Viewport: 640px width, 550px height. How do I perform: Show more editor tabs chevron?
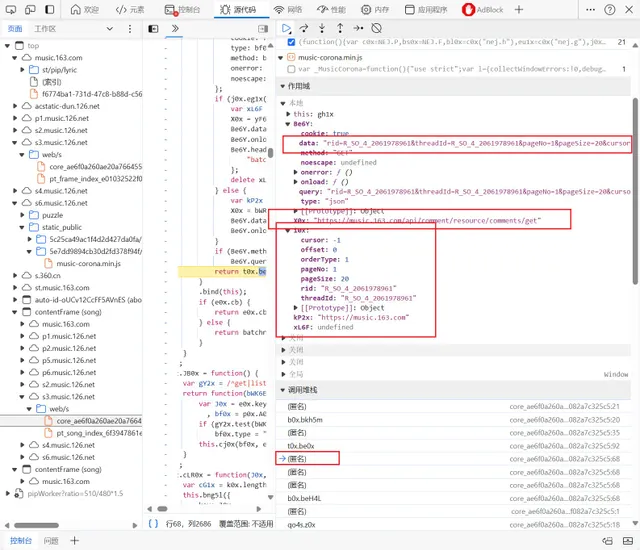pos(175,29)
